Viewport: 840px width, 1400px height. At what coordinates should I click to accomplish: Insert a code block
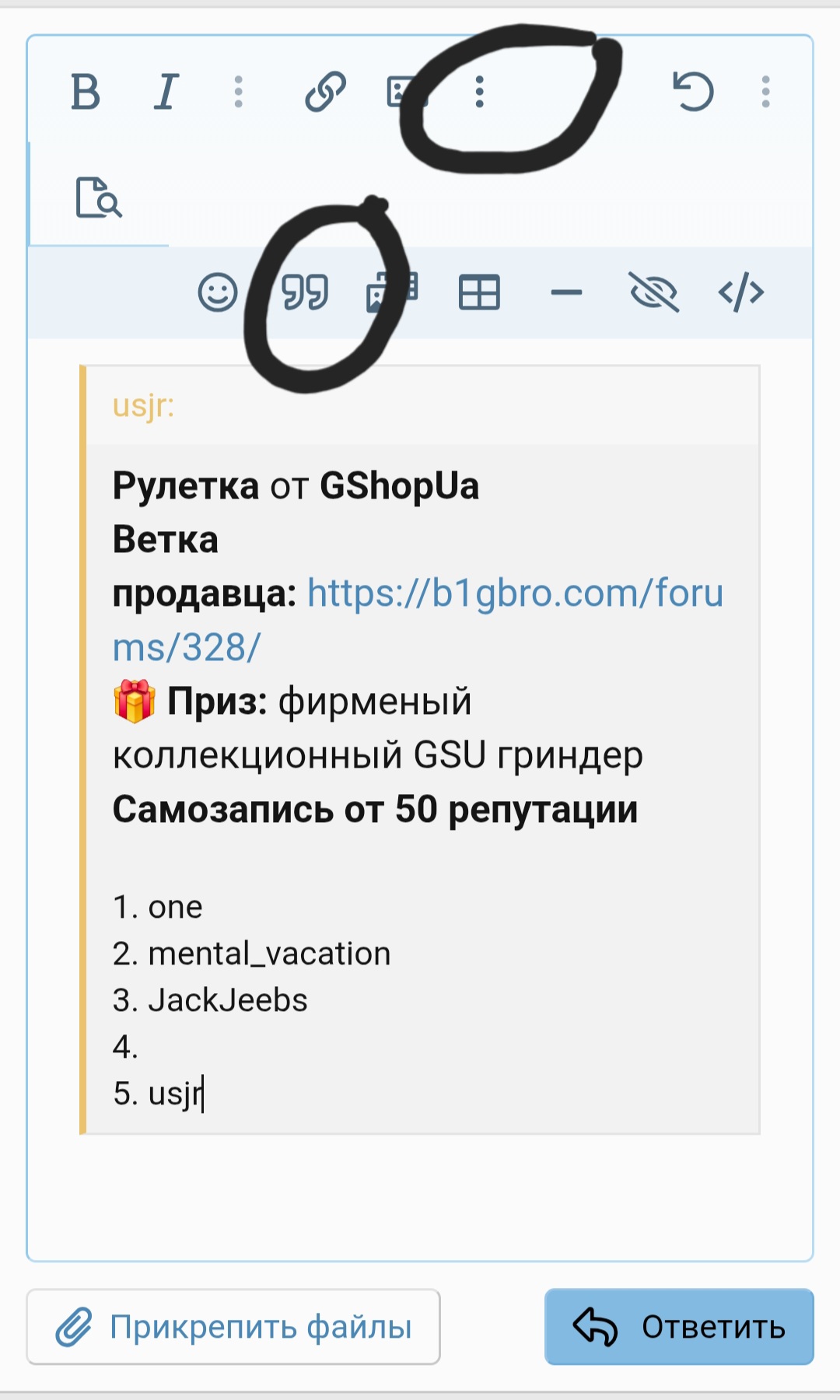pyautogui.click(x=740, y=293)
